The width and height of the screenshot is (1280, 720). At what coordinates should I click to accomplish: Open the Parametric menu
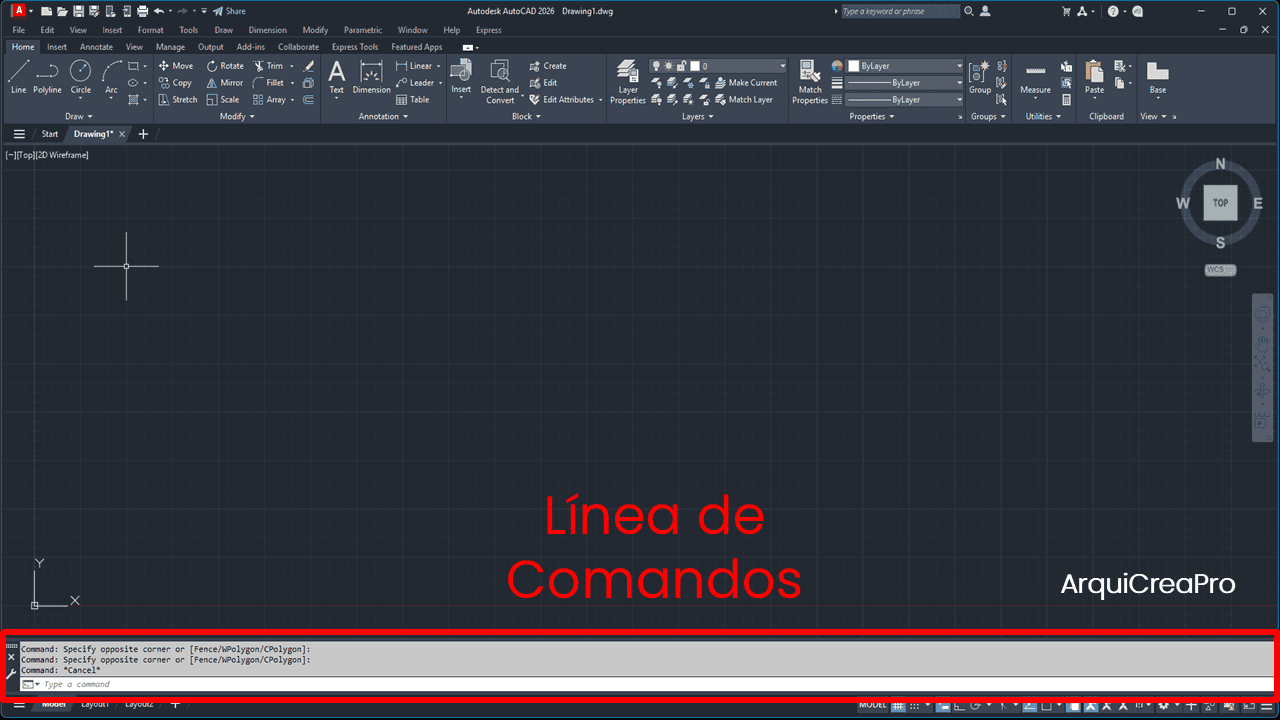[x=363, y=30]
